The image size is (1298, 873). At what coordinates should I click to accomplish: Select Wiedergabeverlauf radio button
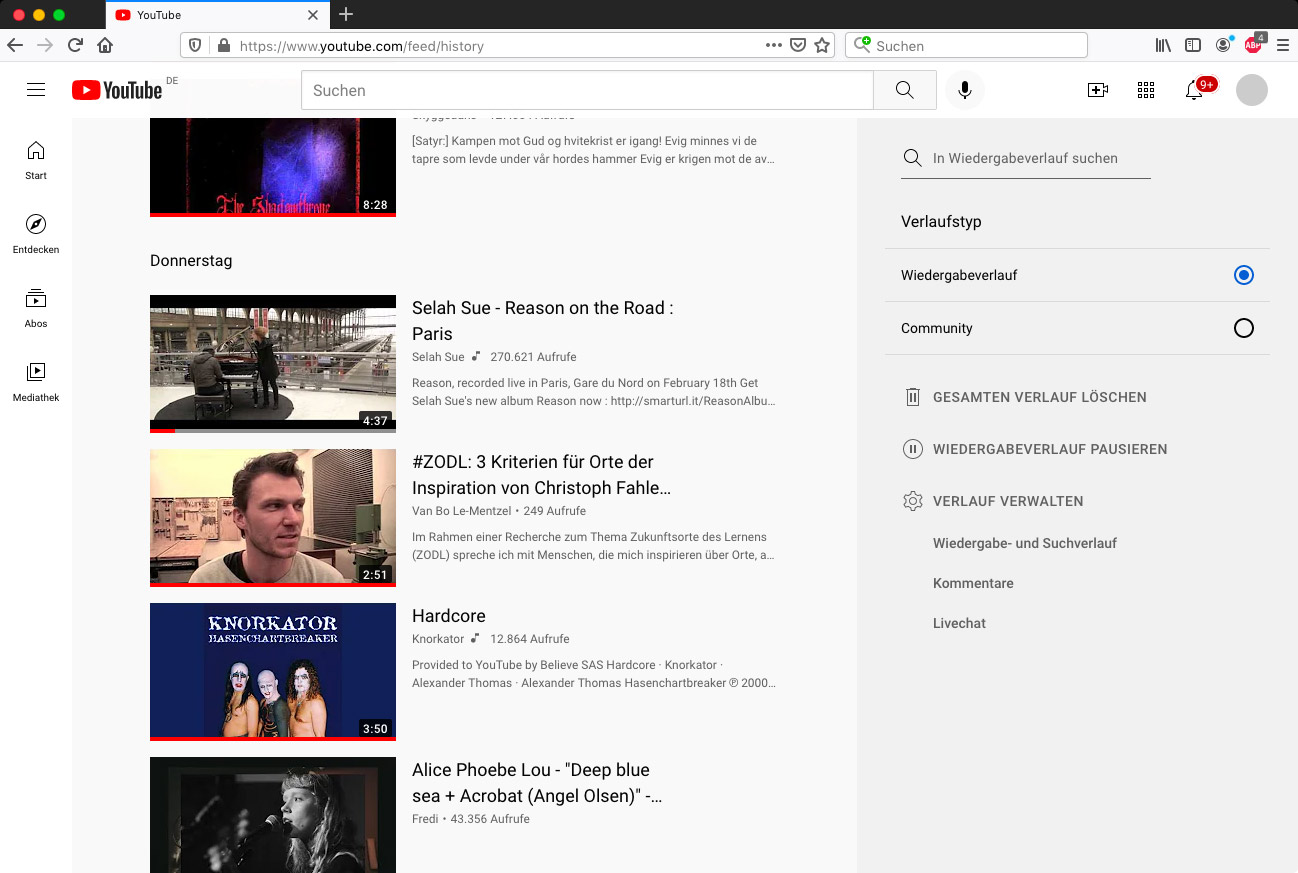pos(1244,275)
